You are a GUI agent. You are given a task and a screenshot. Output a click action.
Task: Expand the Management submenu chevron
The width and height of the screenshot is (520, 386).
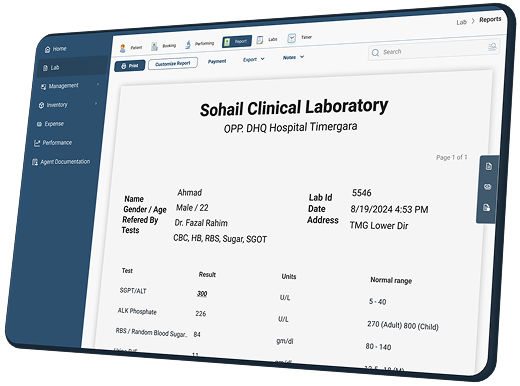[x=98, y=85]
